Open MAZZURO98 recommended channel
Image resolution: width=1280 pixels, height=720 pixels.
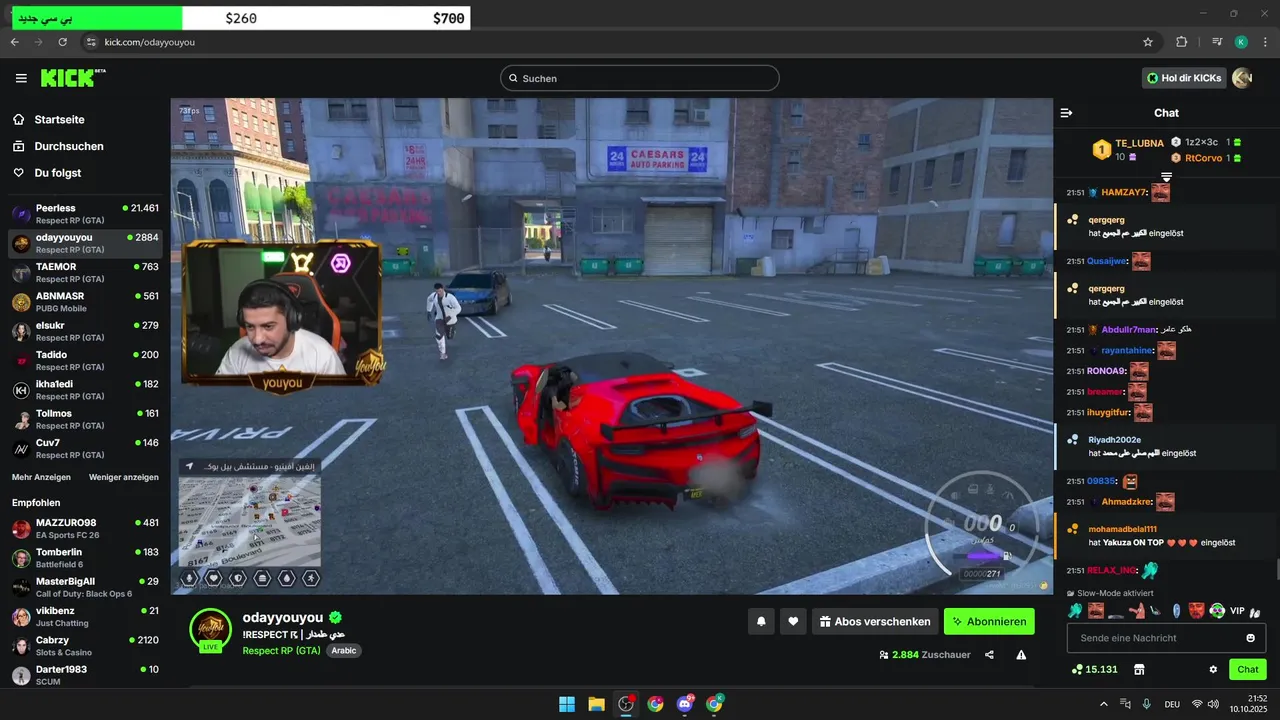coord(85,528)
